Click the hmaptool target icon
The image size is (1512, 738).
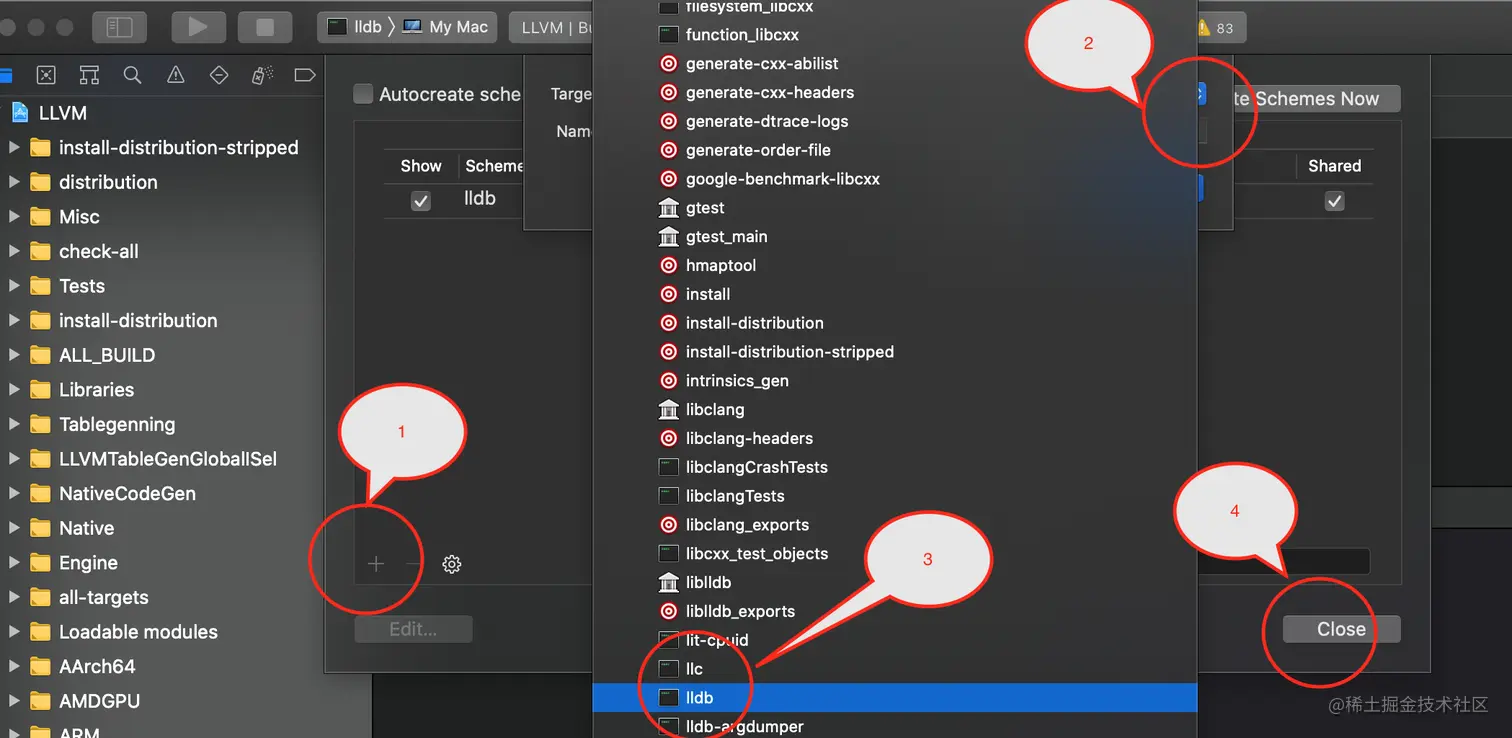click(x=669, y=265)
